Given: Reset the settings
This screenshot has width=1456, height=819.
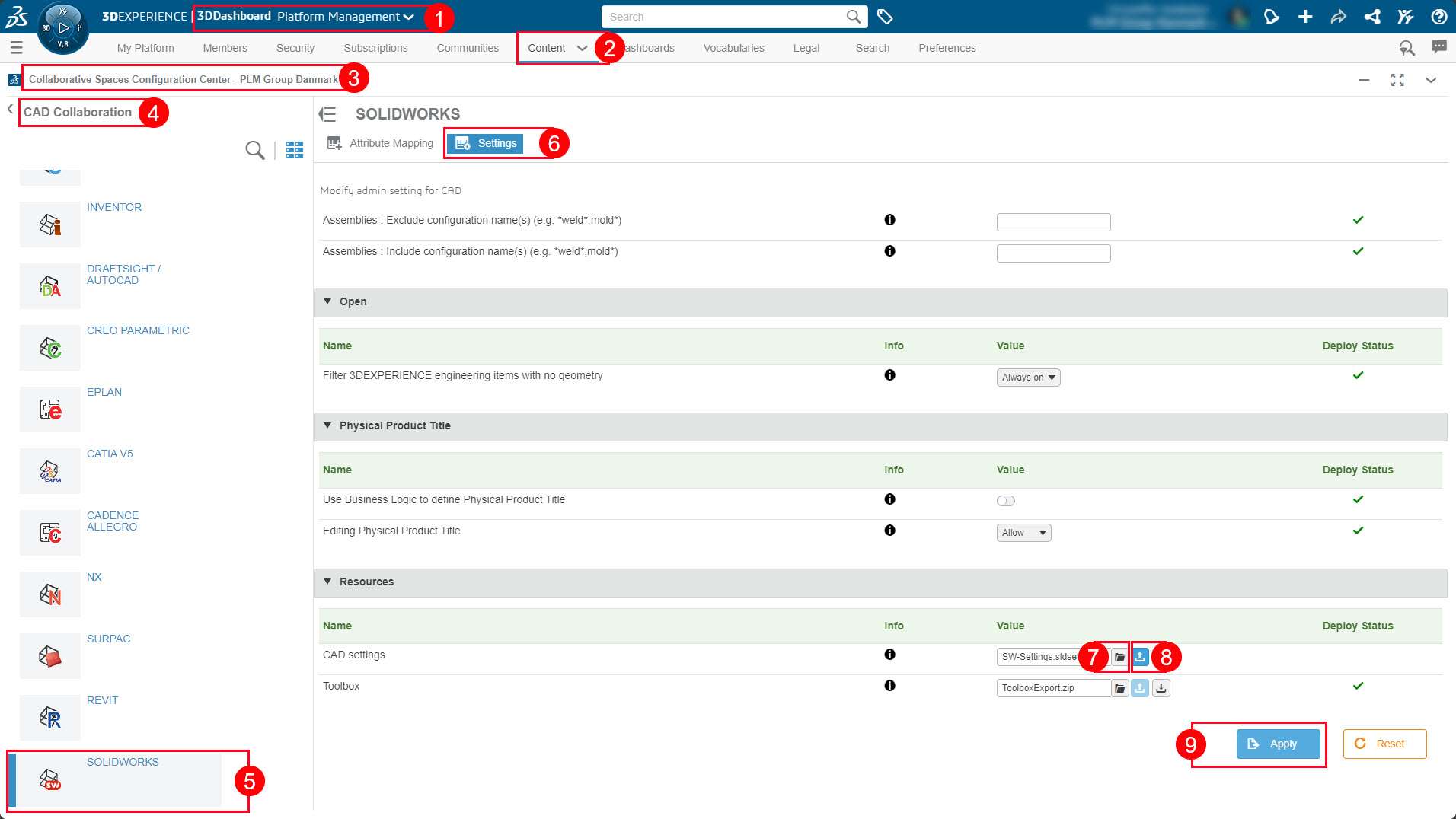Looking at the screenshot, I should 1384,744.
